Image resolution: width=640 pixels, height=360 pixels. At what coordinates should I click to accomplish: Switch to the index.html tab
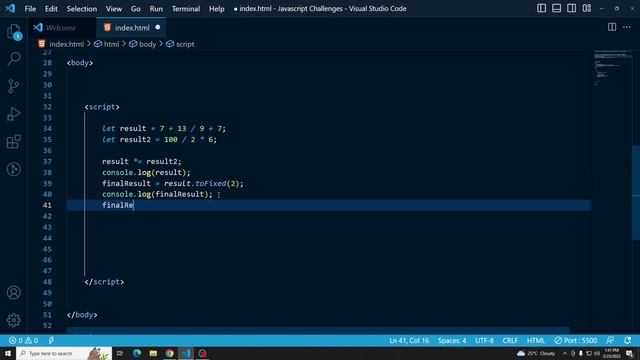131,28
